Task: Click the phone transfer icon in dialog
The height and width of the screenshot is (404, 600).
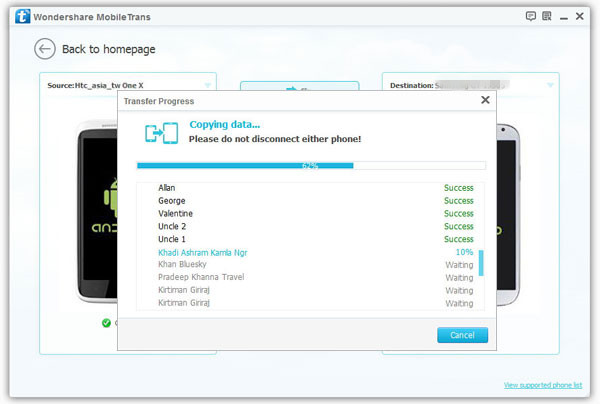Action: 161,133
